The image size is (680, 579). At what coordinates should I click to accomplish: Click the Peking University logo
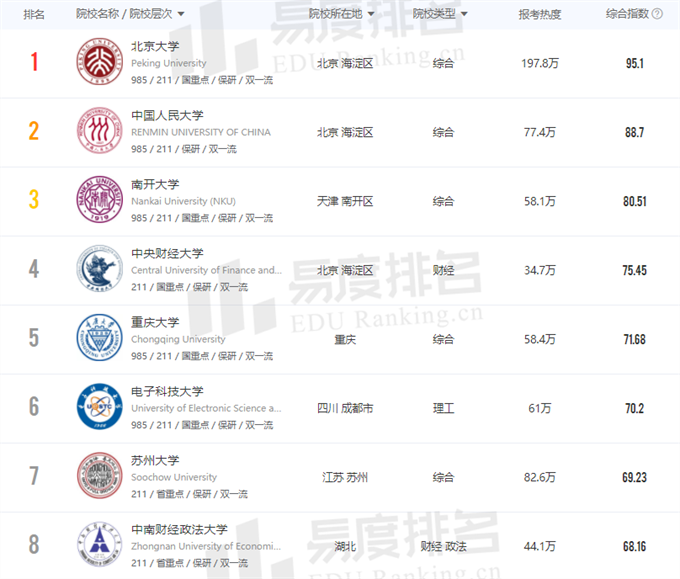(x=99, y=61)
